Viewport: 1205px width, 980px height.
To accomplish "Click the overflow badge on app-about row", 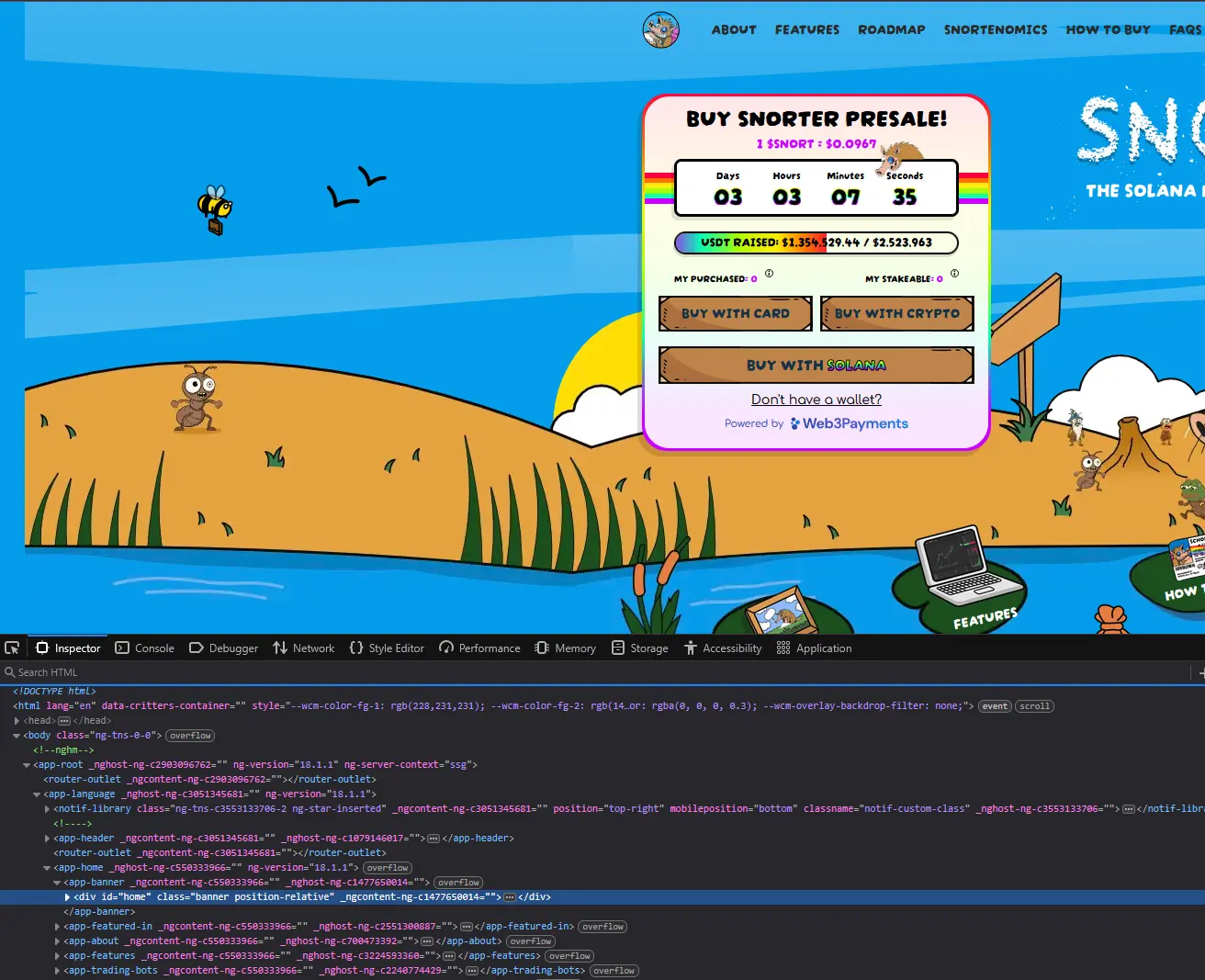I will [531, 941].
